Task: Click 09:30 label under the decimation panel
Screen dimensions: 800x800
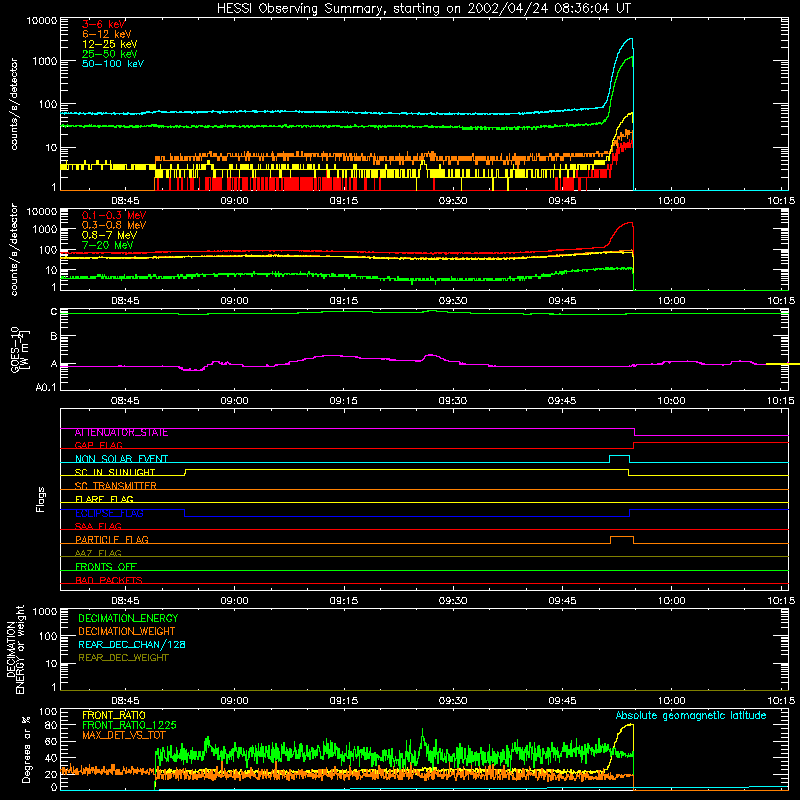Action: click(x=453, y=701)
